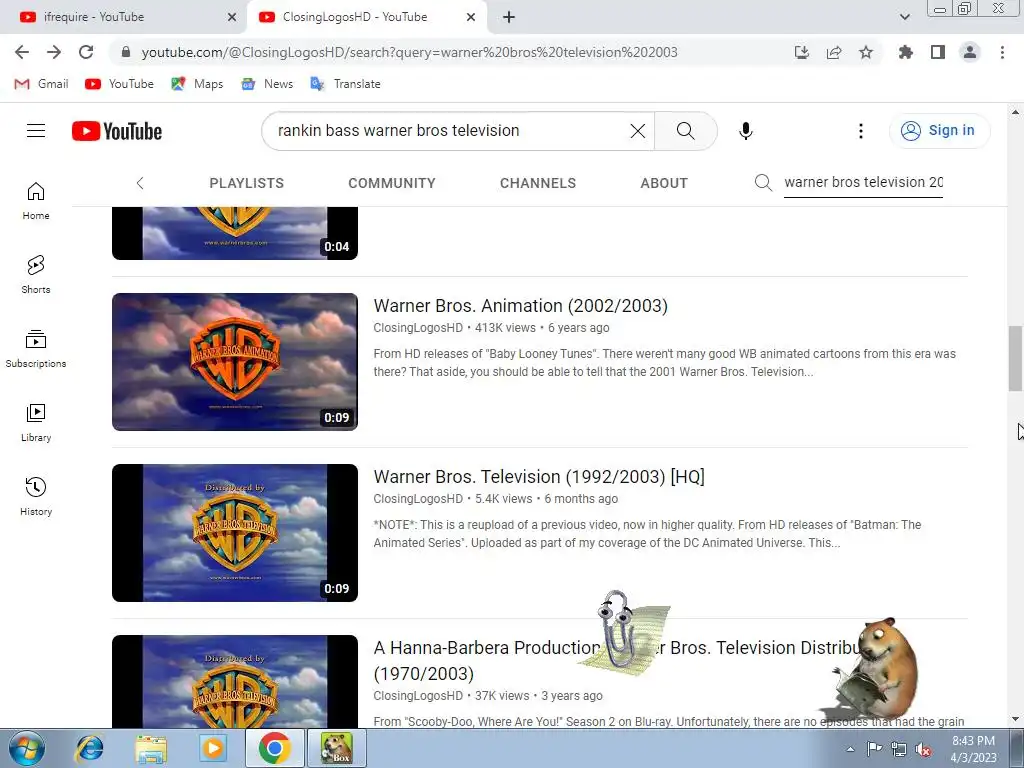
Task: Switch to the ABOUT tab
Action: coord(664,183)
